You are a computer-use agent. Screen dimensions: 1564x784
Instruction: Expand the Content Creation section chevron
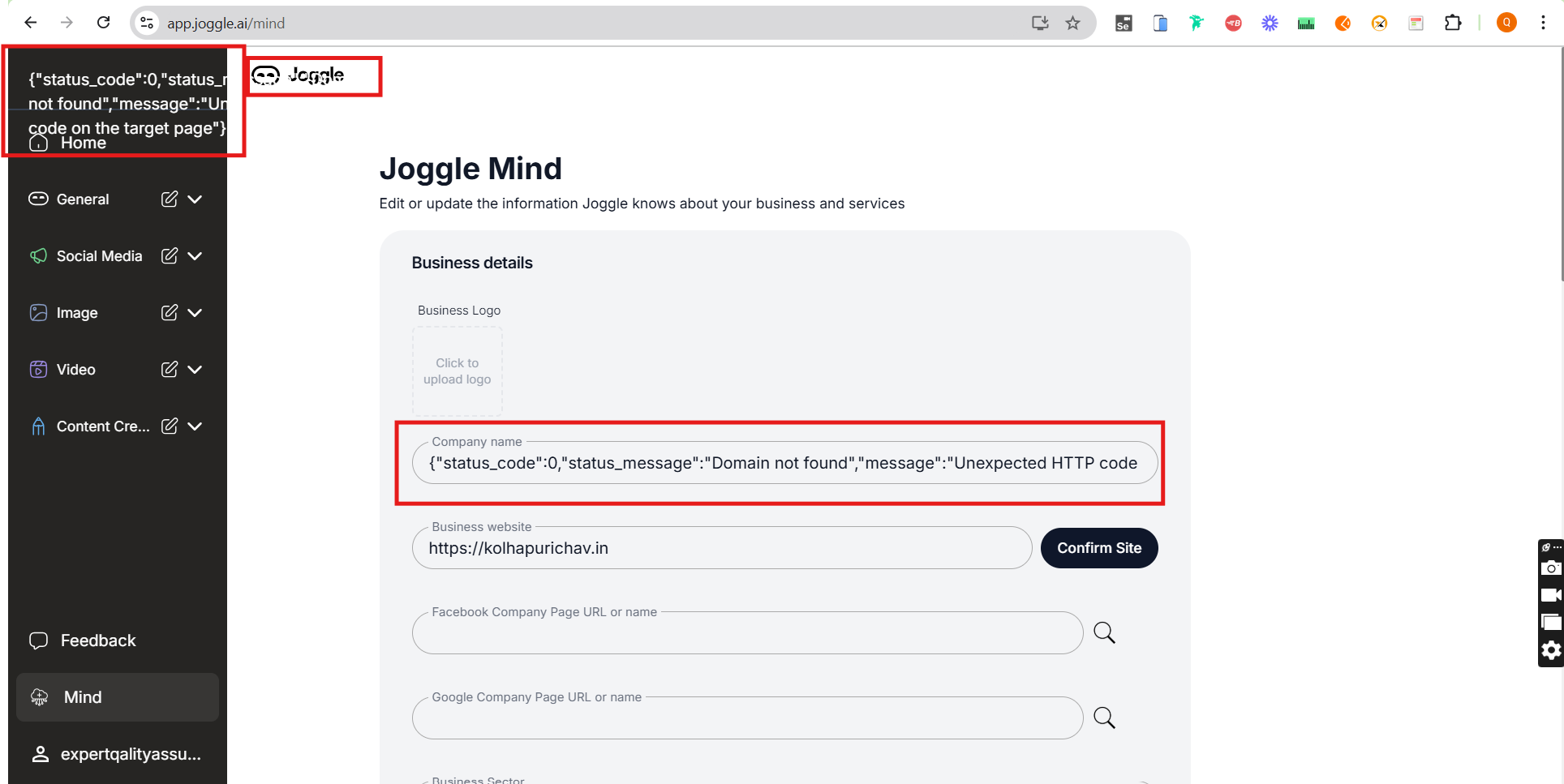click(x=195, y=426)
